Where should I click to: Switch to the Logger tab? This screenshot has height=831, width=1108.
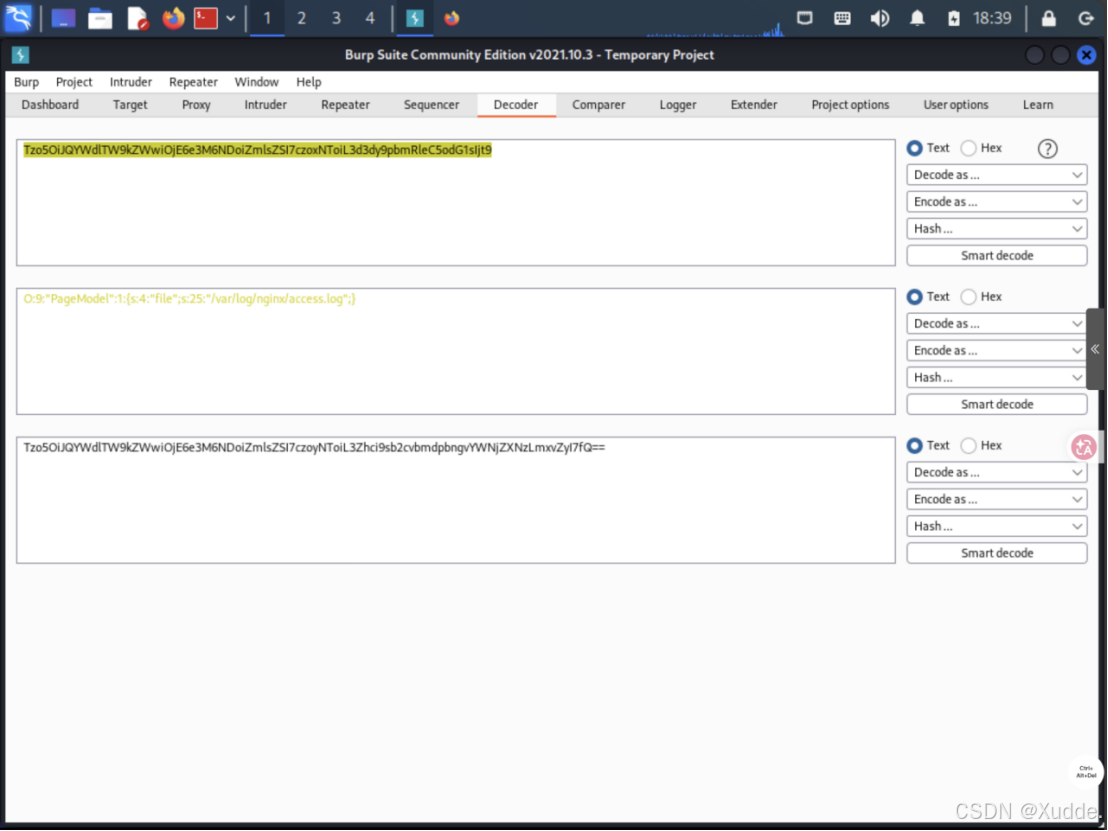pyautogui.click(x=678, y=105)
